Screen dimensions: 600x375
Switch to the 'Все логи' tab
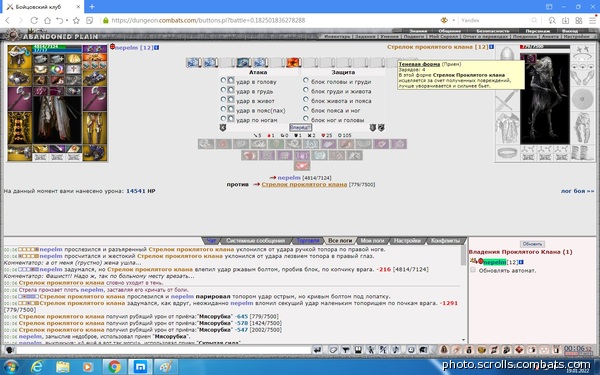[x=340, y=241]
